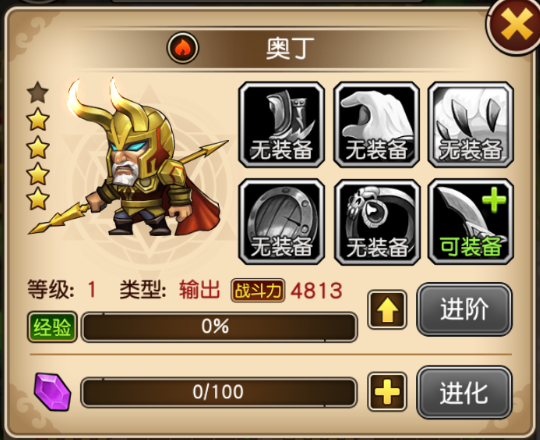The width and height of the screenshot is (540, 440).
Task: Click the top empty gray star
Action: [x=38, y=93]
